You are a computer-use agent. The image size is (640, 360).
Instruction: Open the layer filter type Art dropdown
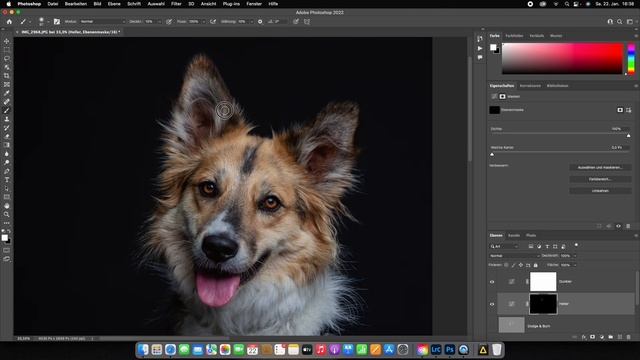(504, 247)
